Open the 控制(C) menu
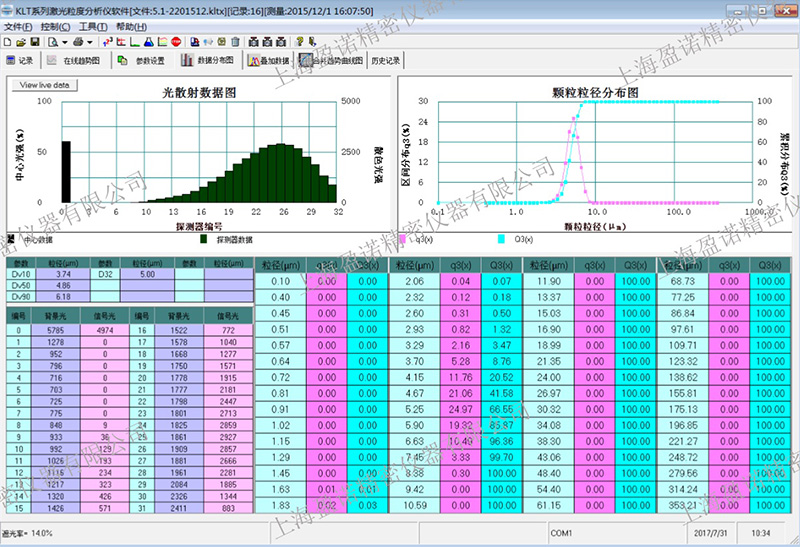Viewport: 800px width, 547px height. click(55, 26)
